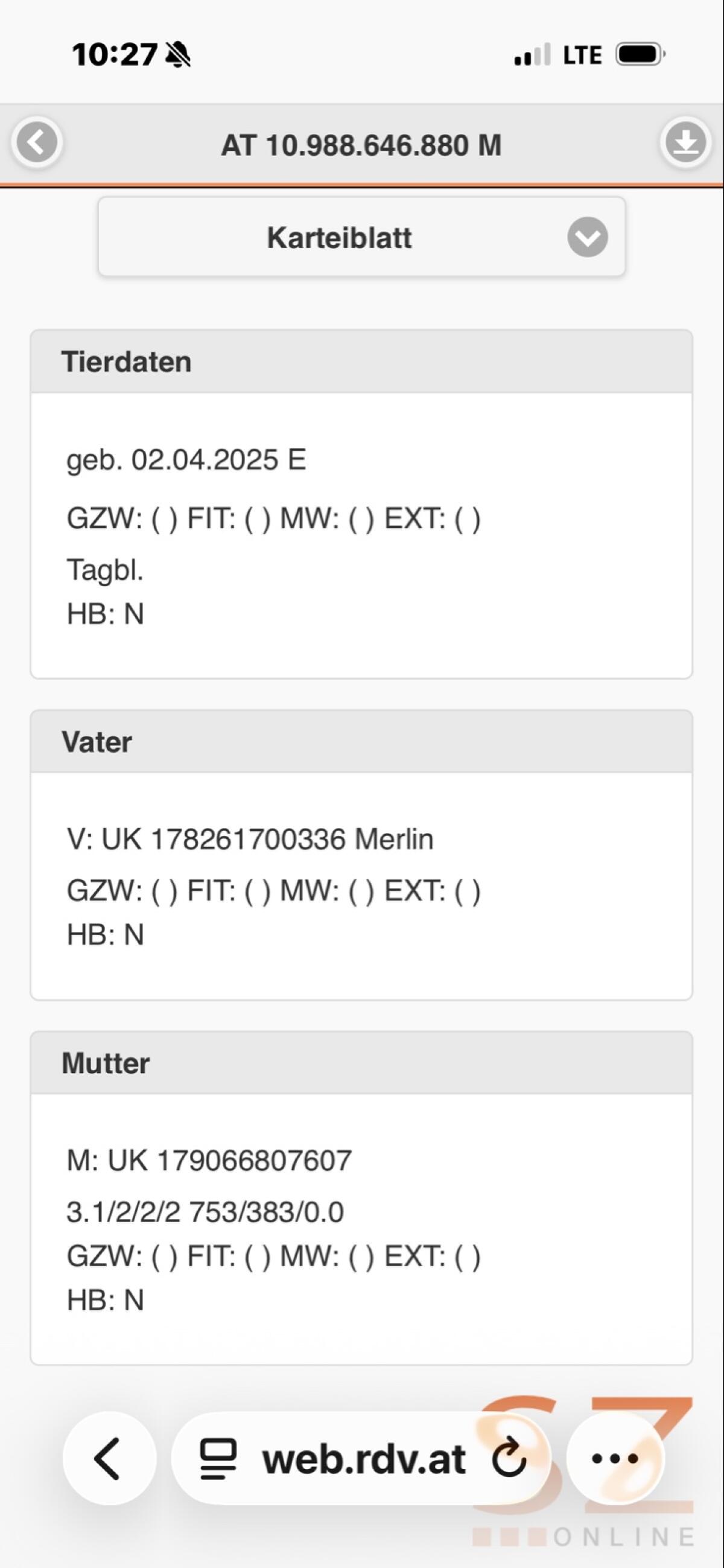The image size is (724, 1568).
Task: Open the browser three-dots menu
Action: pos(615,1458)
